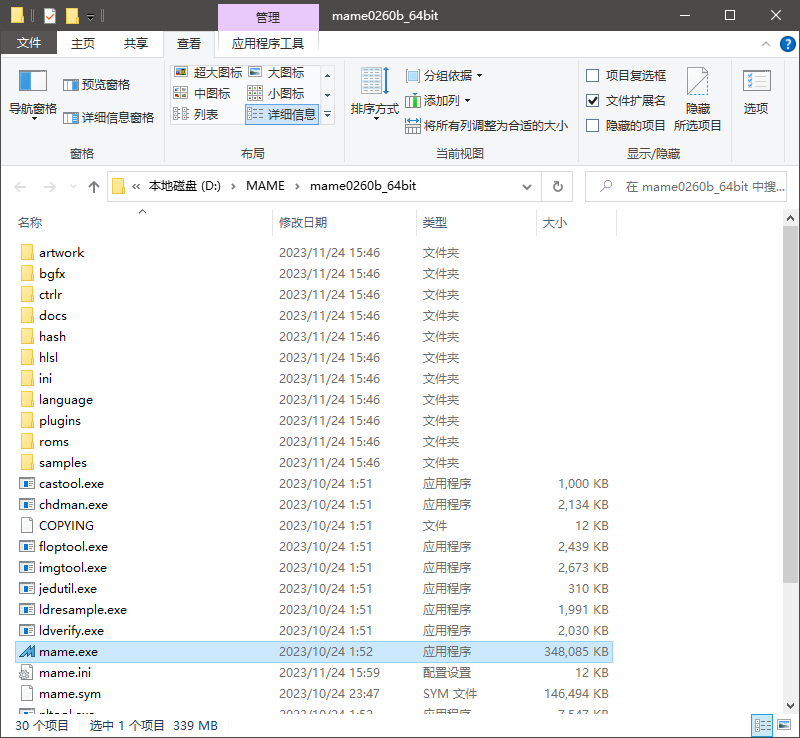
Task: Click MAME in the address breadcrumb
Action: (x=265, y=186)
